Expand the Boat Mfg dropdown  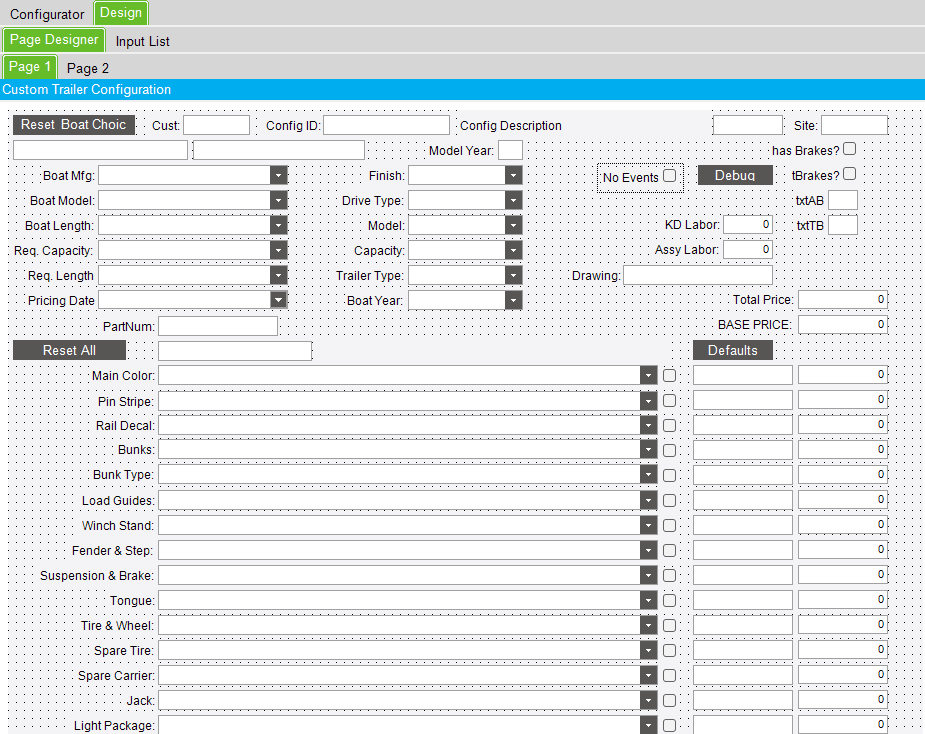pyautogui.click(x=278, y=175)
